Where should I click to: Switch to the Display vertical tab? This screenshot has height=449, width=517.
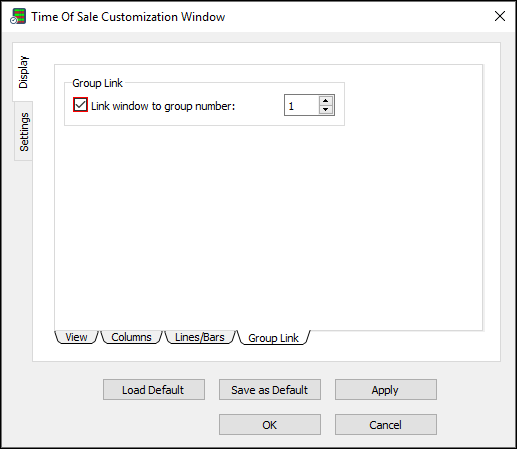click(23, 72)
